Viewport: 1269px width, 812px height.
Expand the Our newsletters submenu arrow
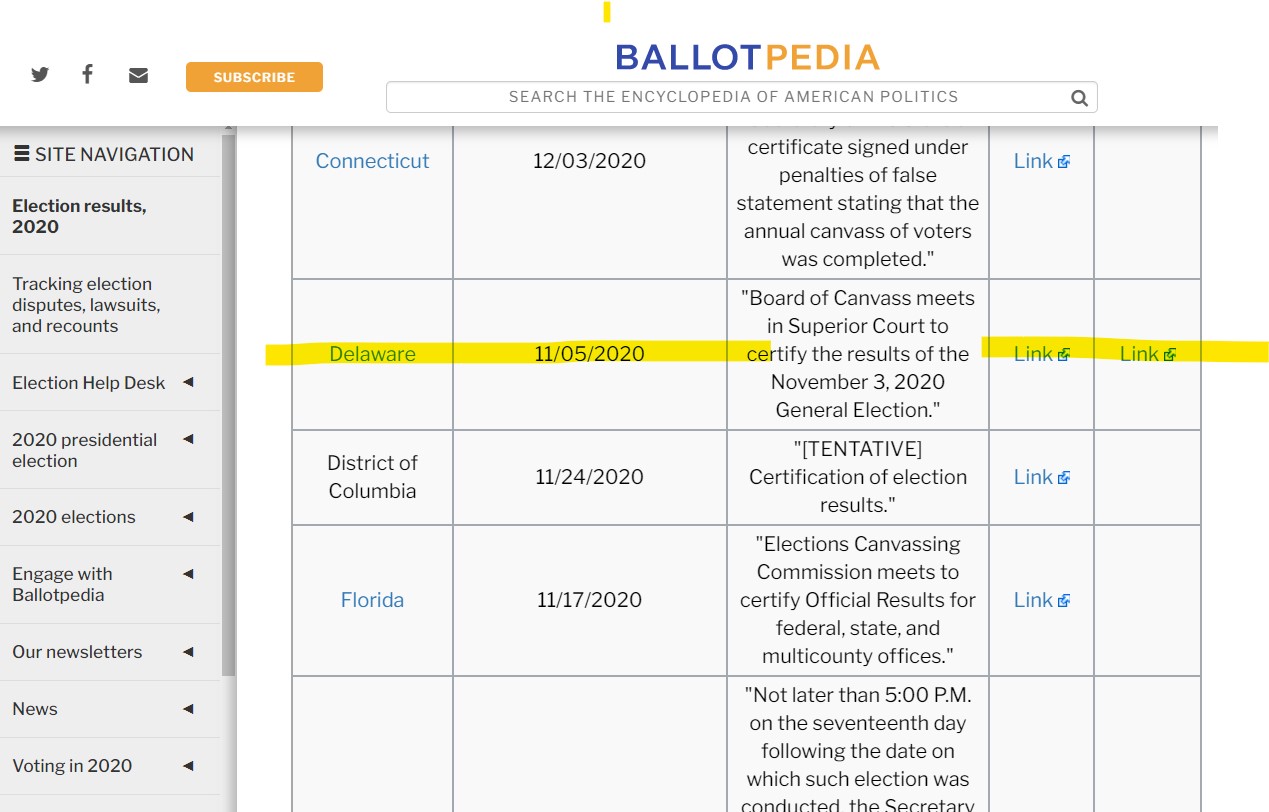[x=188, y=651]
